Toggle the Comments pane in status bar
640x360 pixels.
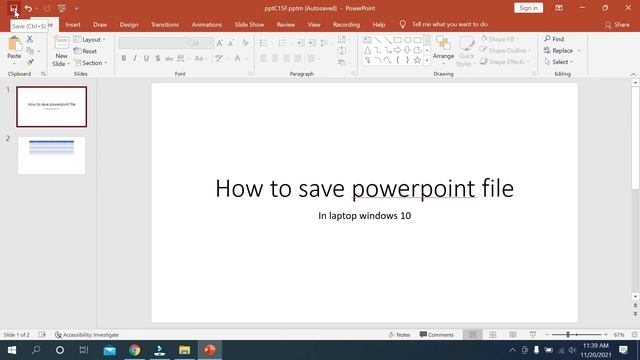click(437, 335)
